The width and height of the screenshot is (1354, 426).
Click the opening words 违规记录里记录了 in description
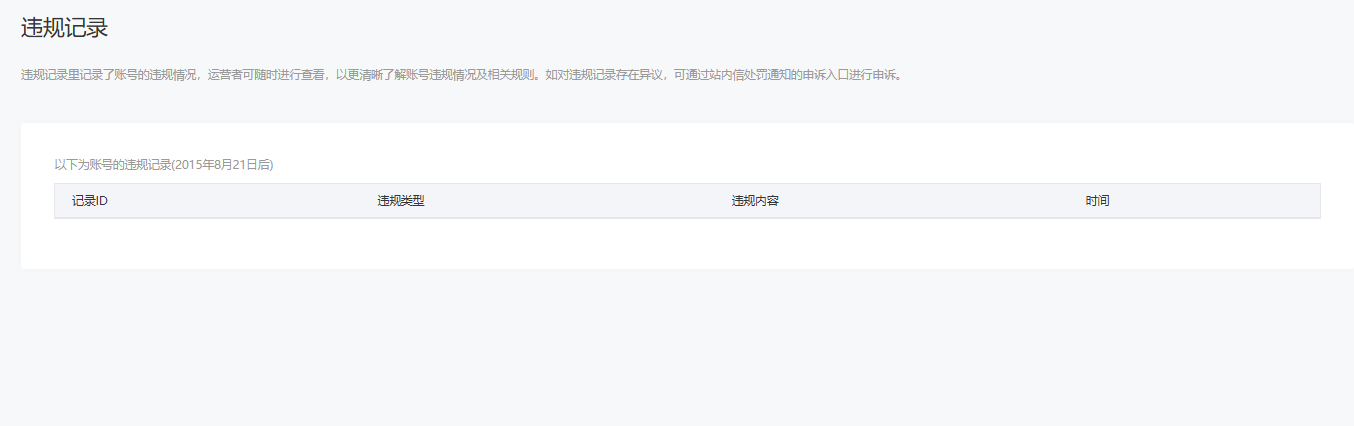pos(66,75)
